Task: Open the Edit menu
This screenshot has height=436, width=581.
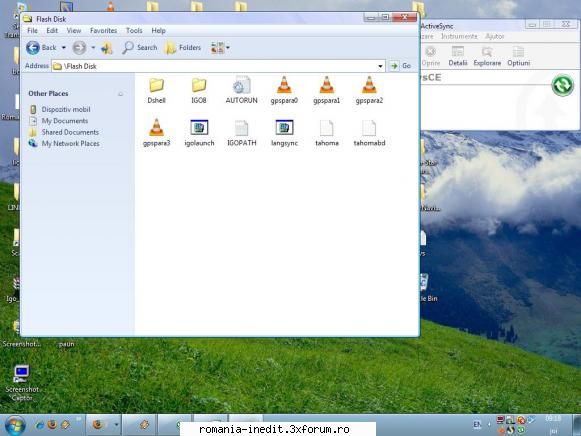Action: (52, 31)
